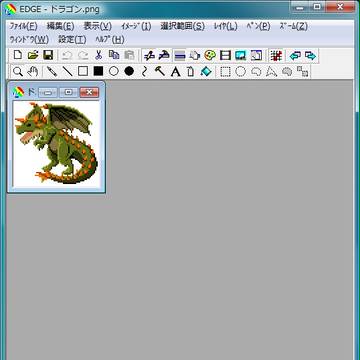This screenshot has height=360, width=360.
Task: Open the ペン(P) menu
Action: 258,26
